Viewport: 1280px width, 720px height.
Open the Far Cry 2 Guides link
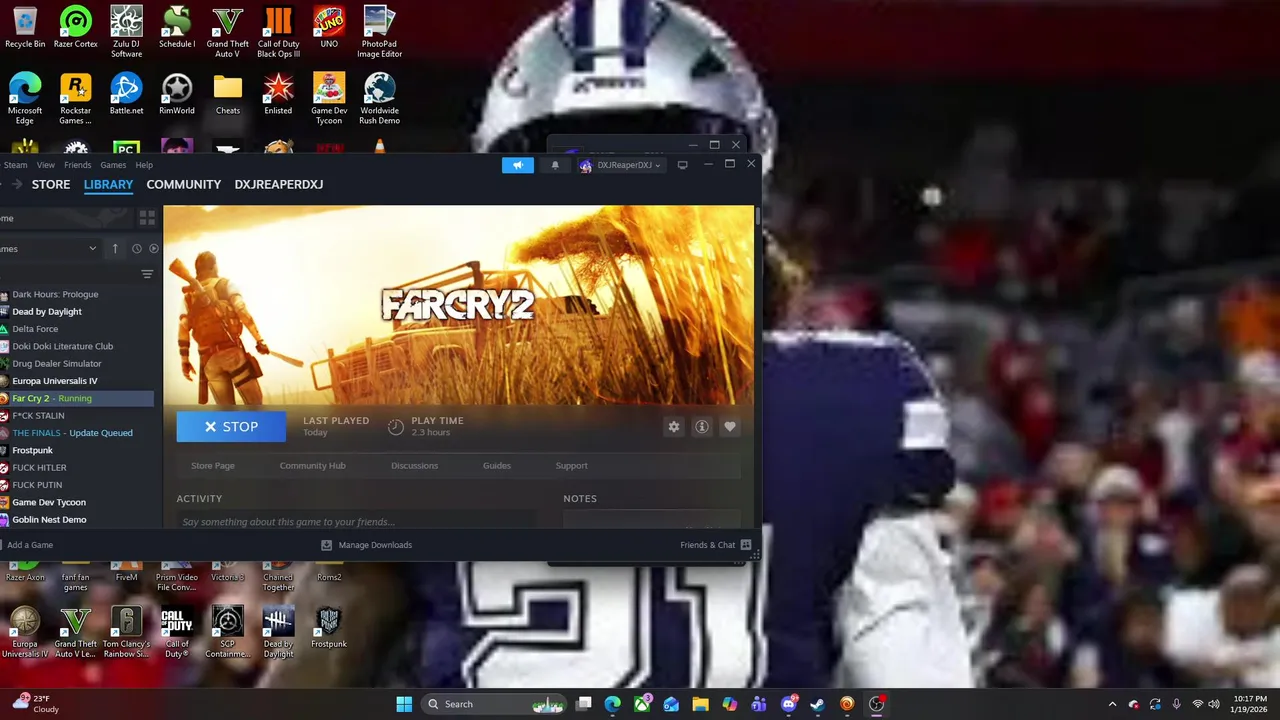point(497,465)
